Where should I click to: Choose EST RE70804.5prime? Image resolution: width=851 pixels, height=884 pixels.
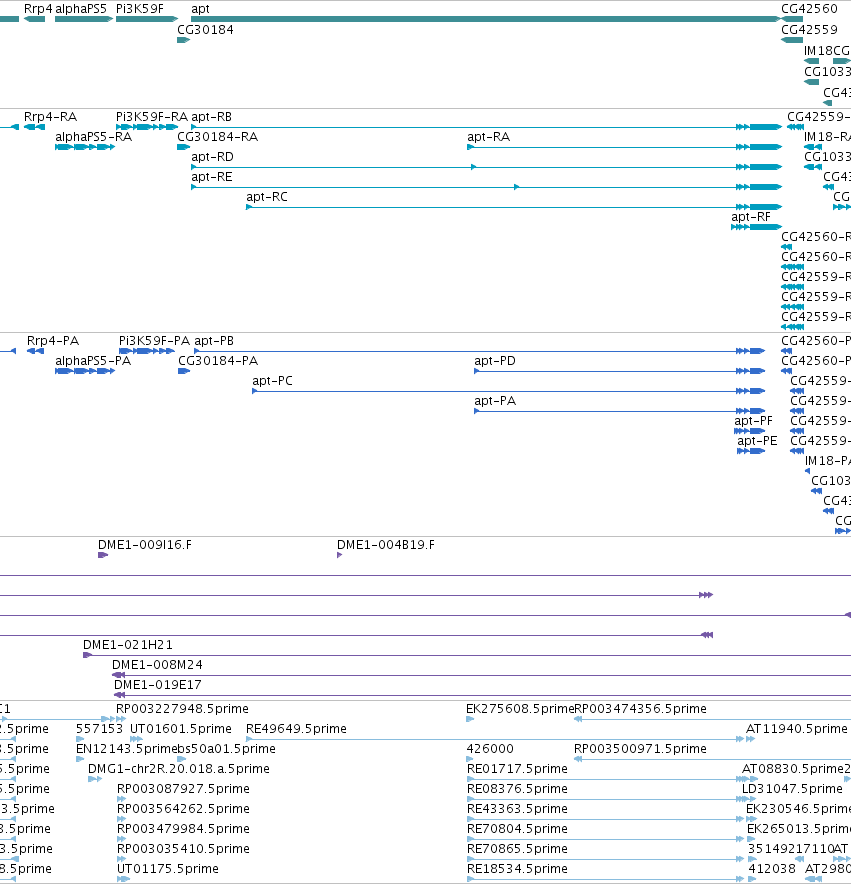tap(517, 829)
